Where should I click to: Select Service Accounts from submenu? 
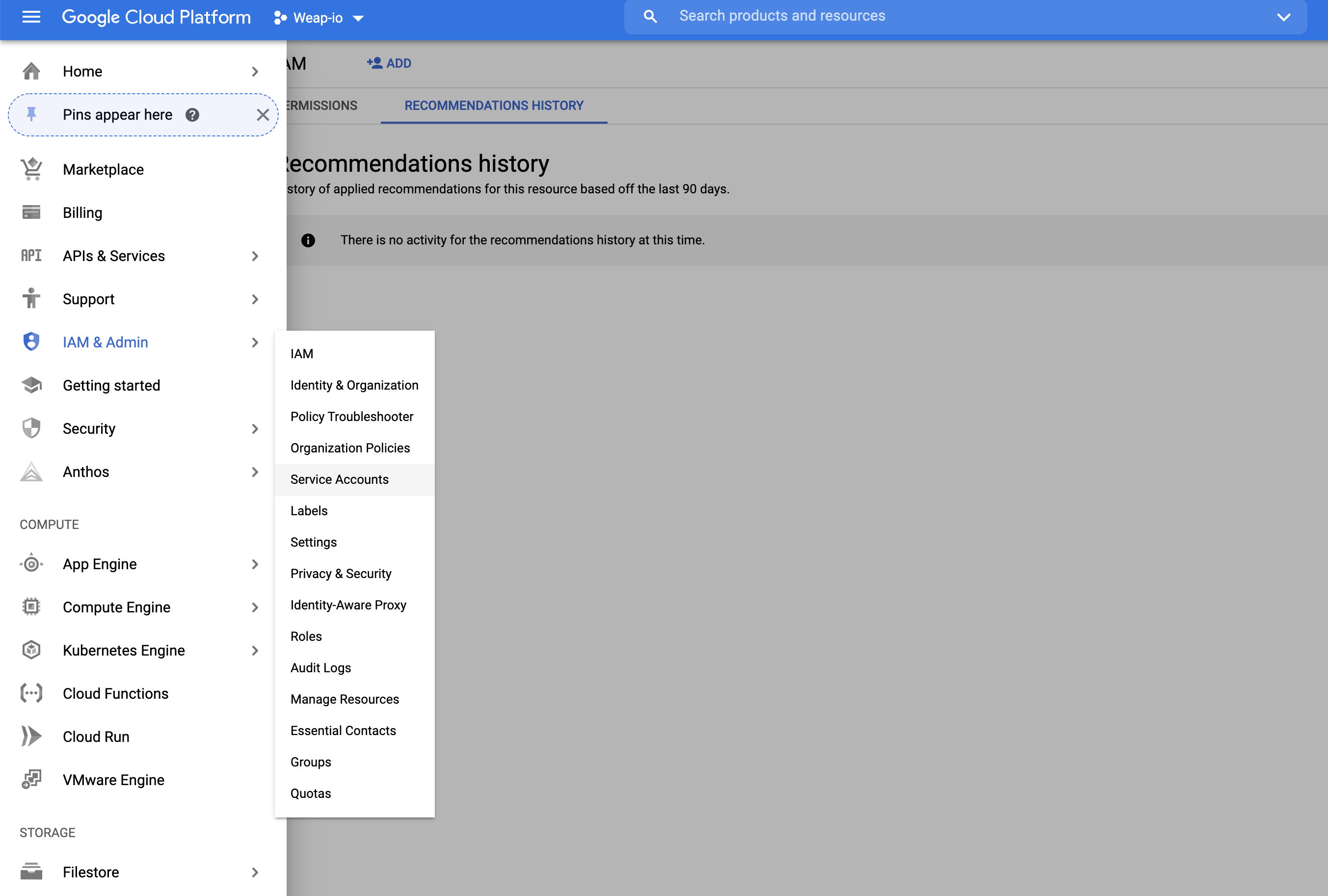click(x=354, y=479)
